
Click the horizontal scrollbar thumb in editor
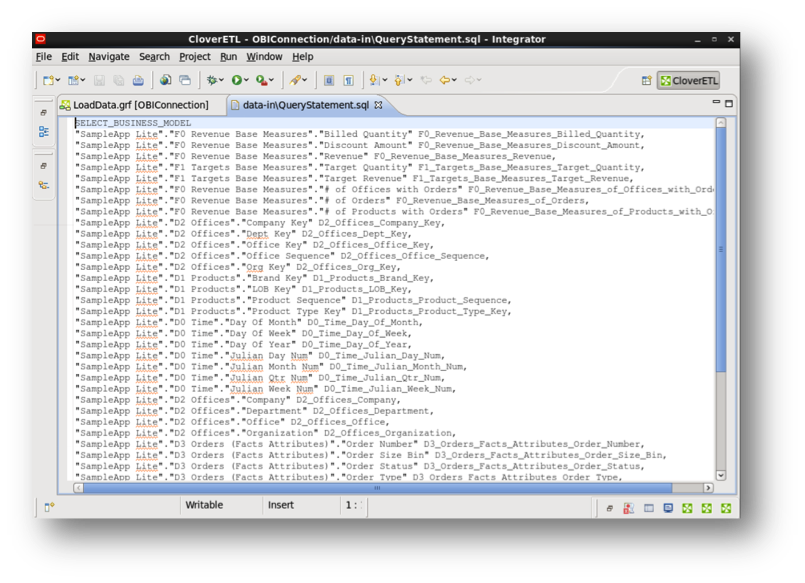click(377, 488)
